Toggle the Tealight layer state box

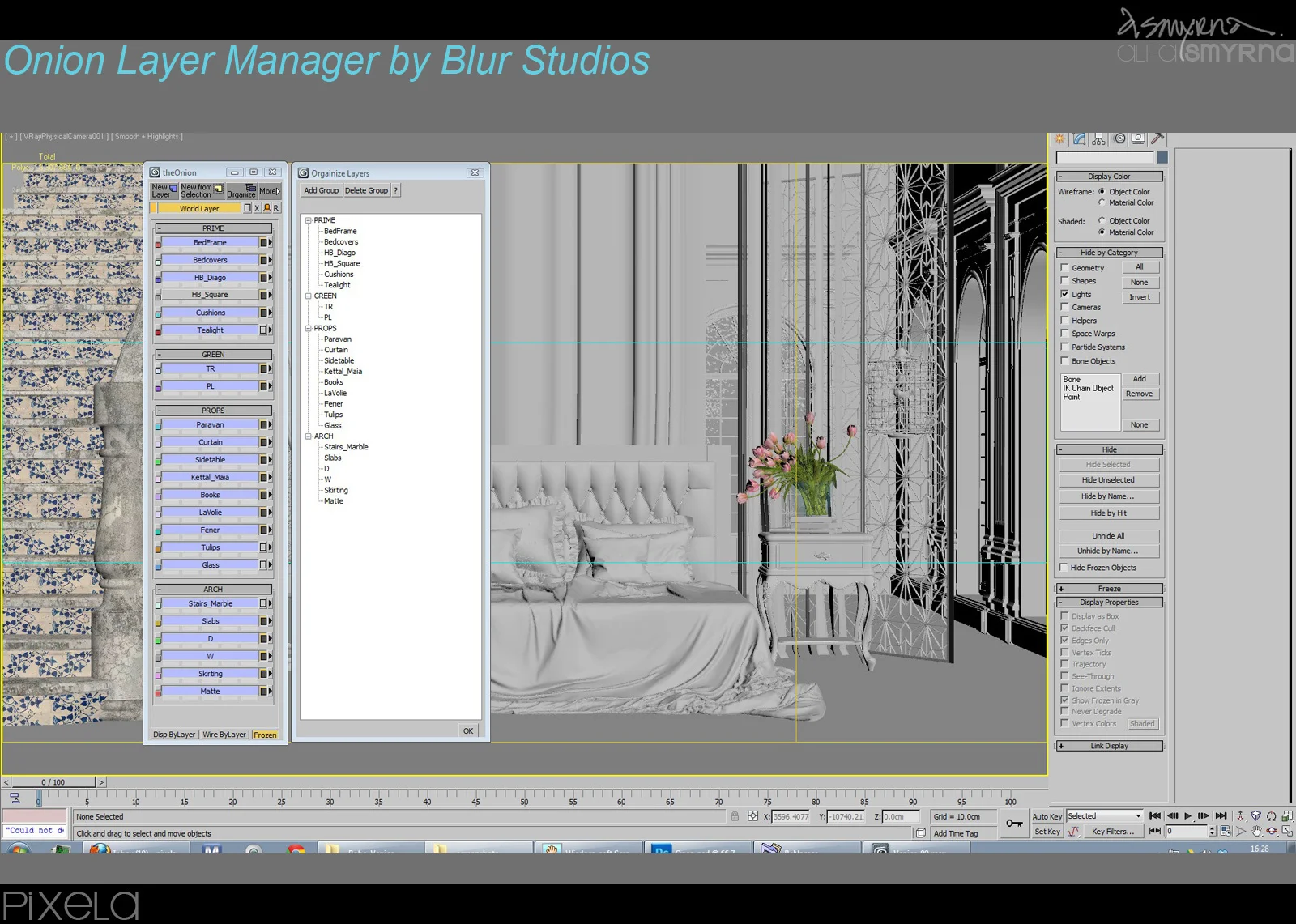[x=263, y=330]
